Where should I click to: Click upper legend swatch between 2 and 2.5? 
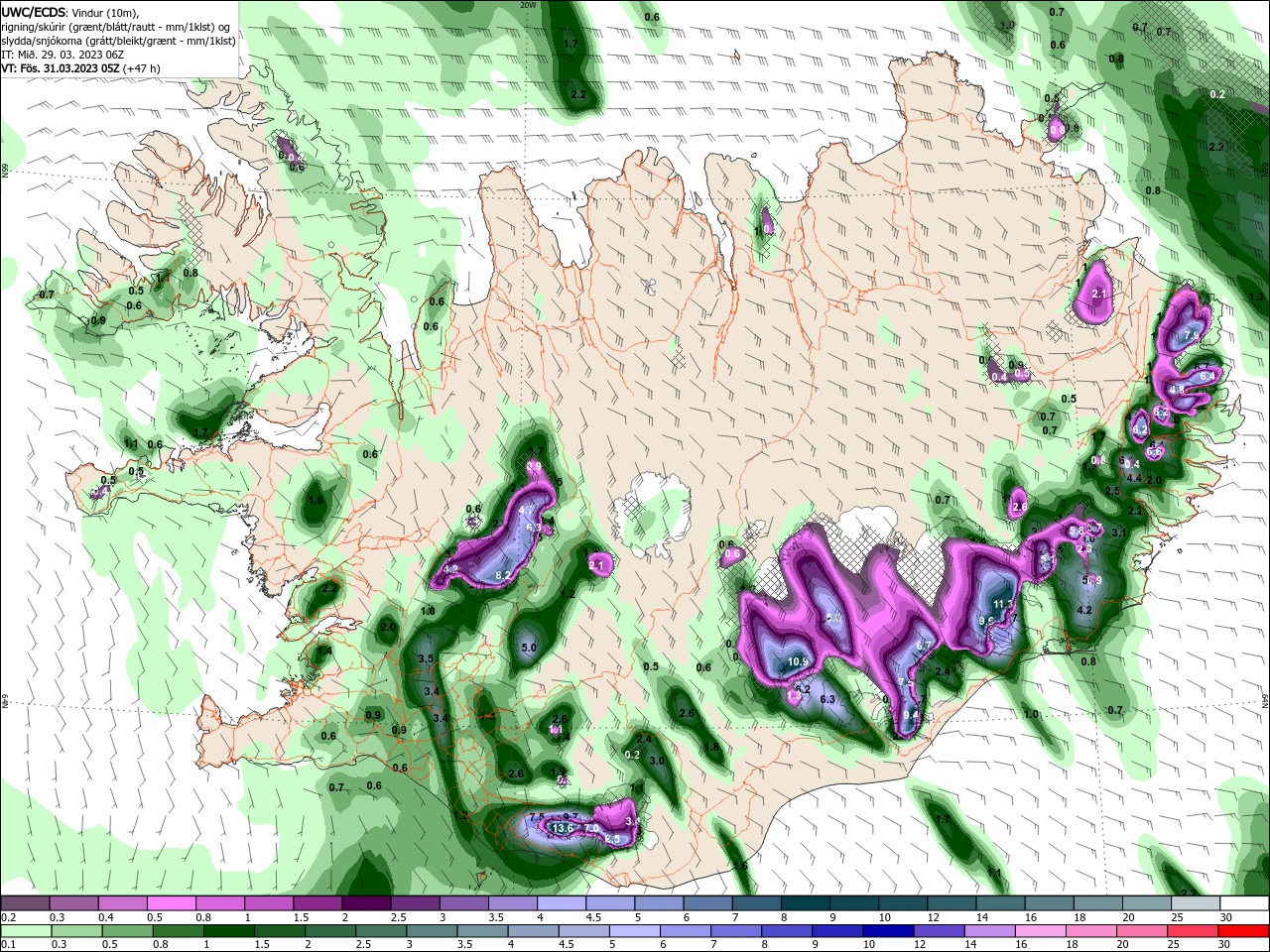[365, 903]
